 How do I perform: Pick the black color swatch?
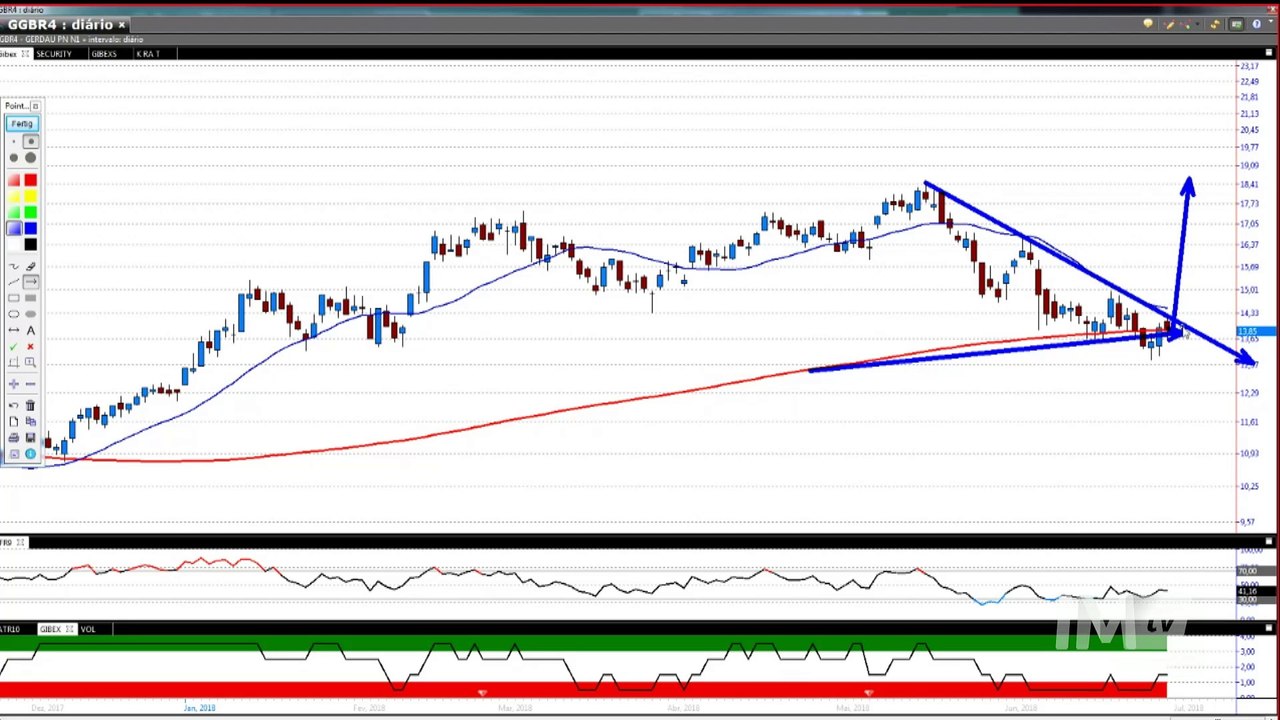click(x=30, y=244)
